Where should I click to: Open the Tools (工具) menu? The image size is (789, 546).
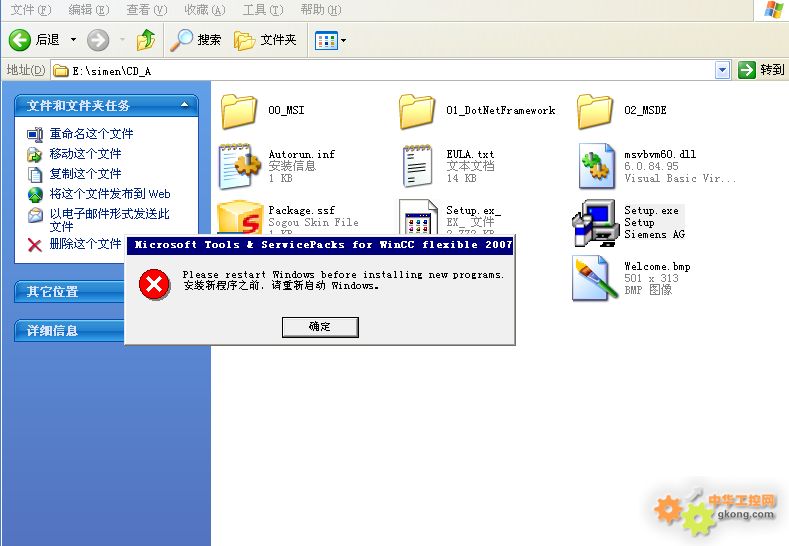coord(263,10)
